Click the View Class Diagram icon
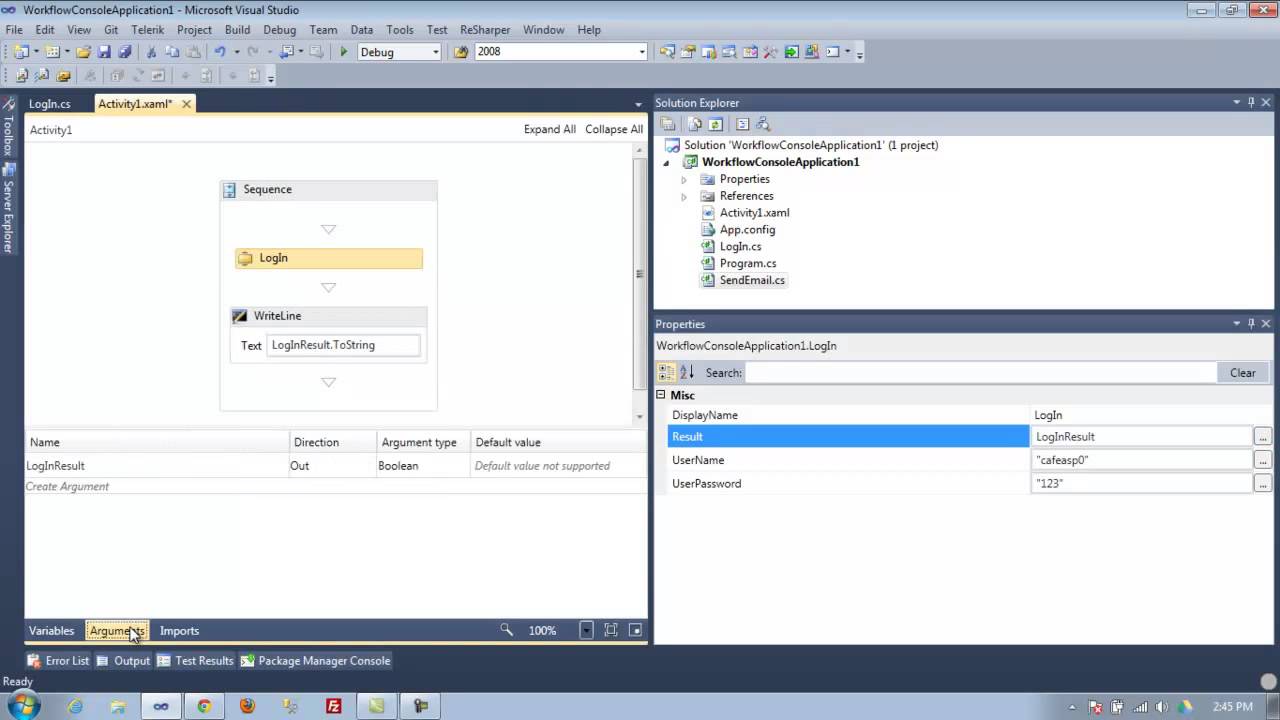Image resolution: width=1280 pixels, height=720 pixels. click(763, 124)
